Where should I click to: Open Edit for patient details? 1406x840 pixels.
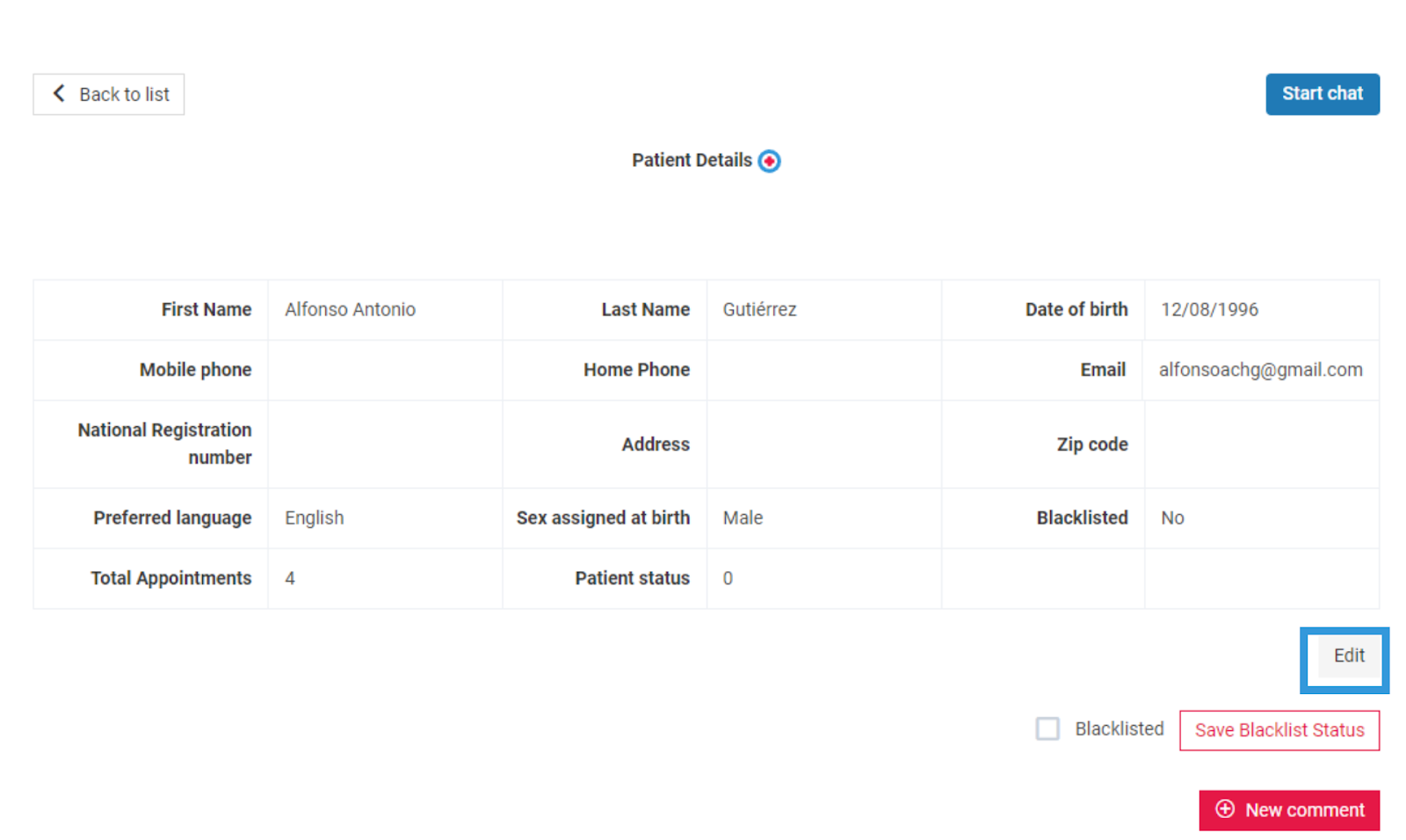coord(1349,655)
